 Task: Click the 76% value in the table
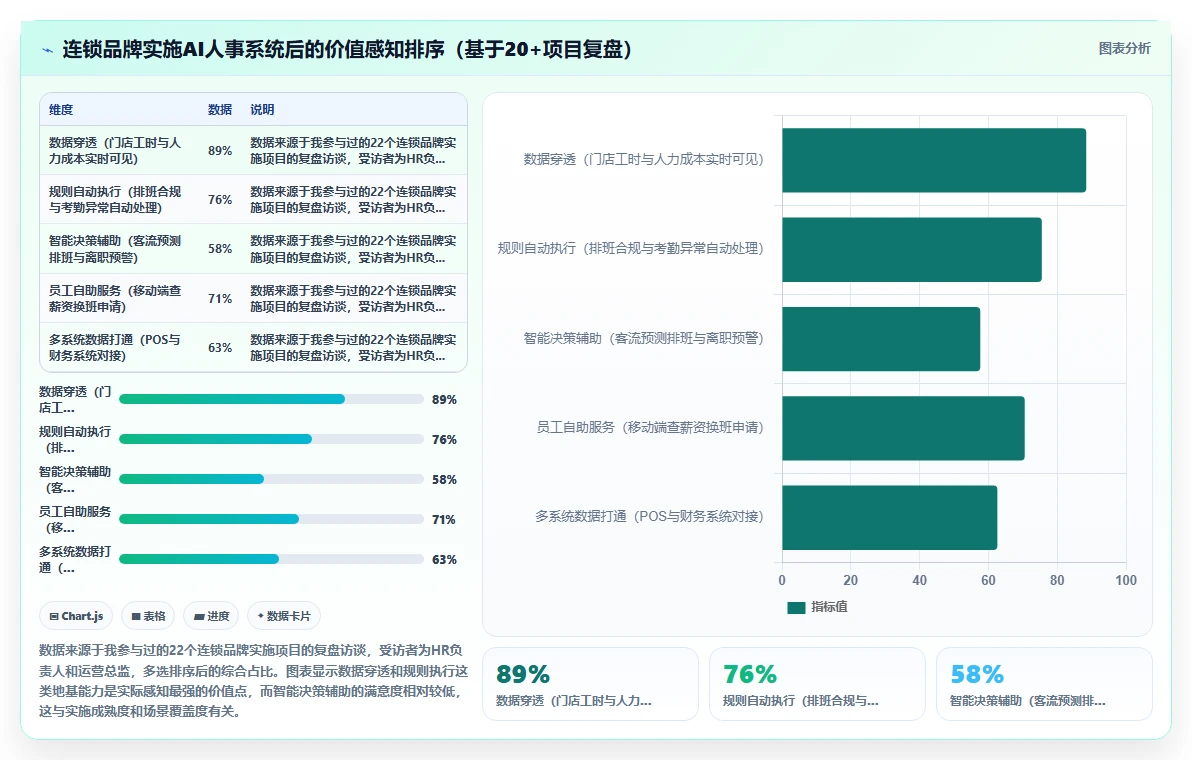click(x=220, y=199)
